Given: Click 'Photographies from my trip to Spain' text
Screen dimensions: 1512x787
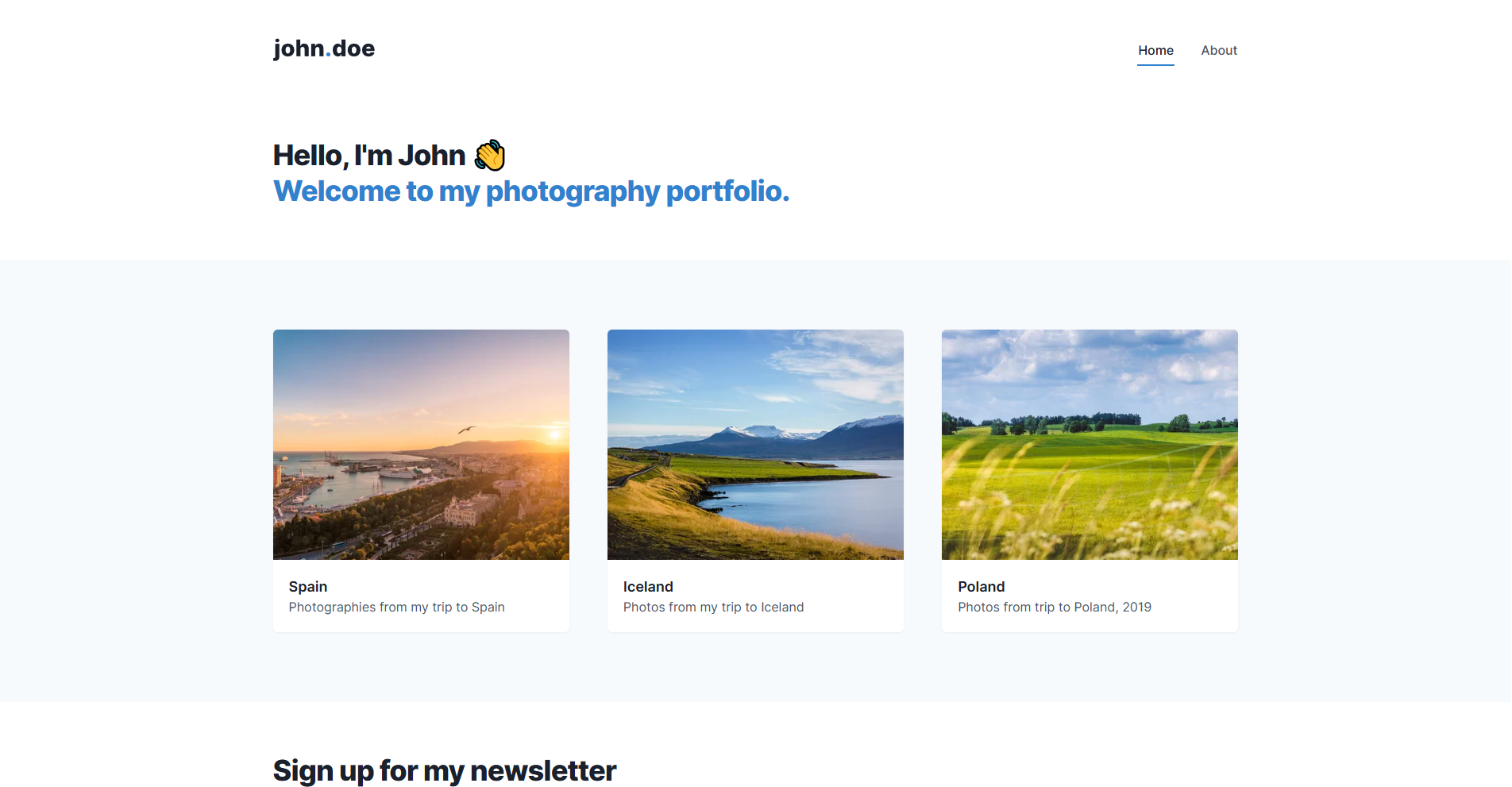Looking at the screenshot, I should [x=397, y=607].
